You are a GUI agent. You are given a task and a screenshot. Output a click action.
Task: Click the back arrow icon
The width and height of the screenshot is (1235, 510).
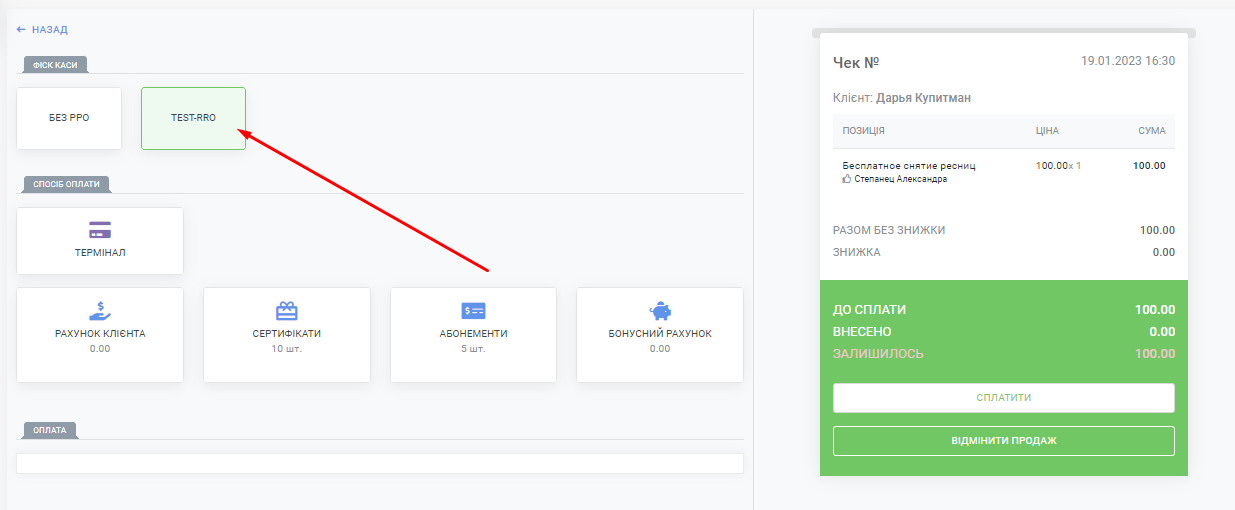[21, 30]
